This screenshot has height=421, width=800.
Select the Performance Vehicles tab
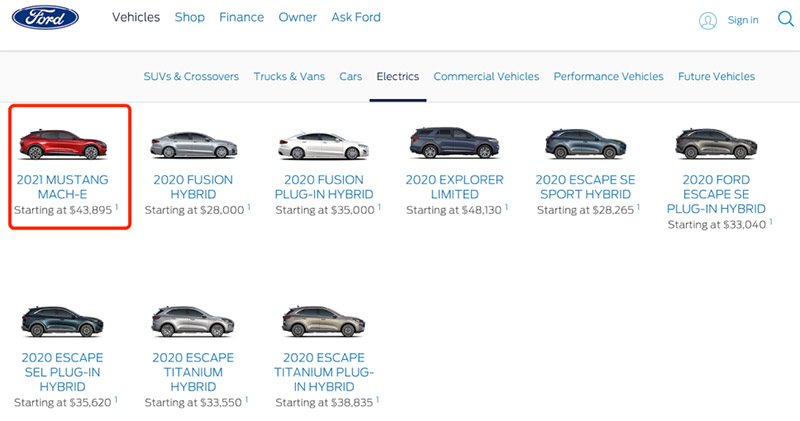pyautogui.click(x=608, y=77)
